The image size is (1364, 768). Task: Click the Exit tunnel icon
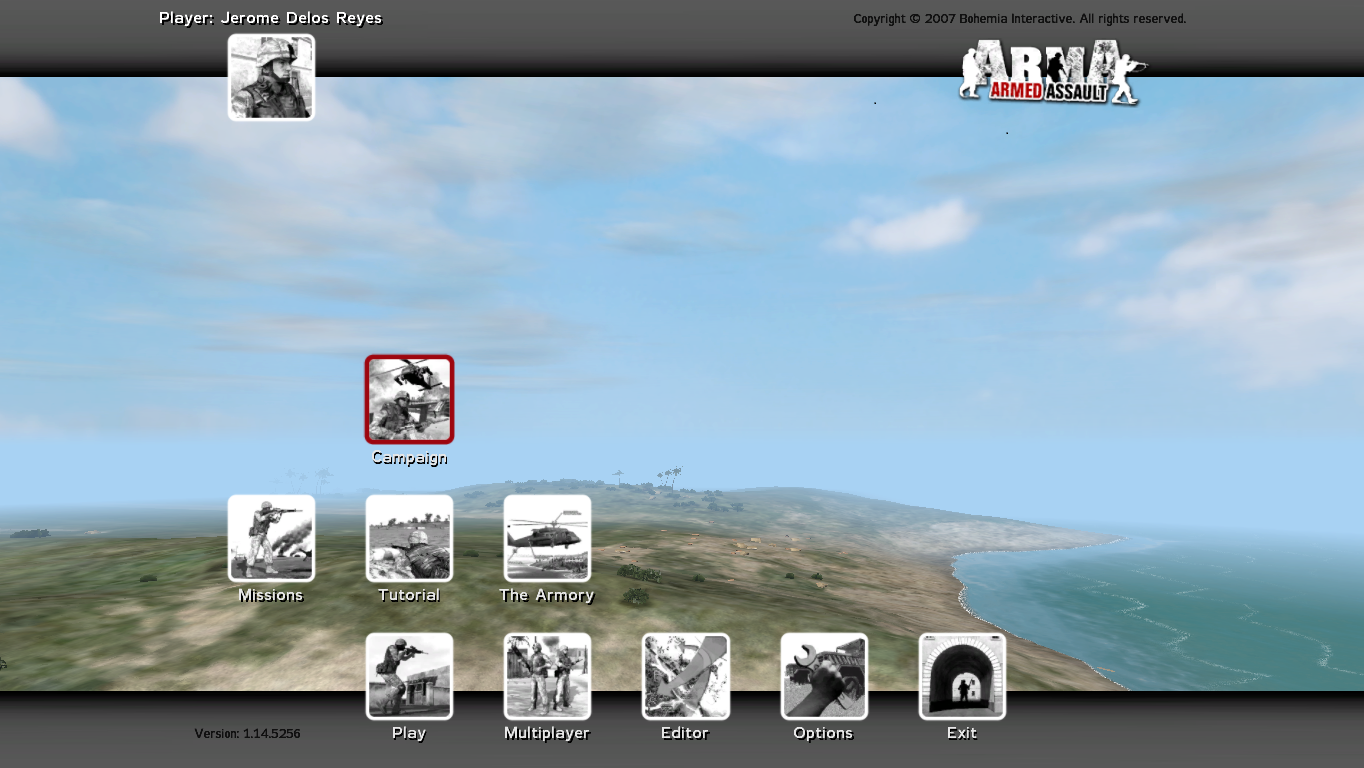[962, 676]
